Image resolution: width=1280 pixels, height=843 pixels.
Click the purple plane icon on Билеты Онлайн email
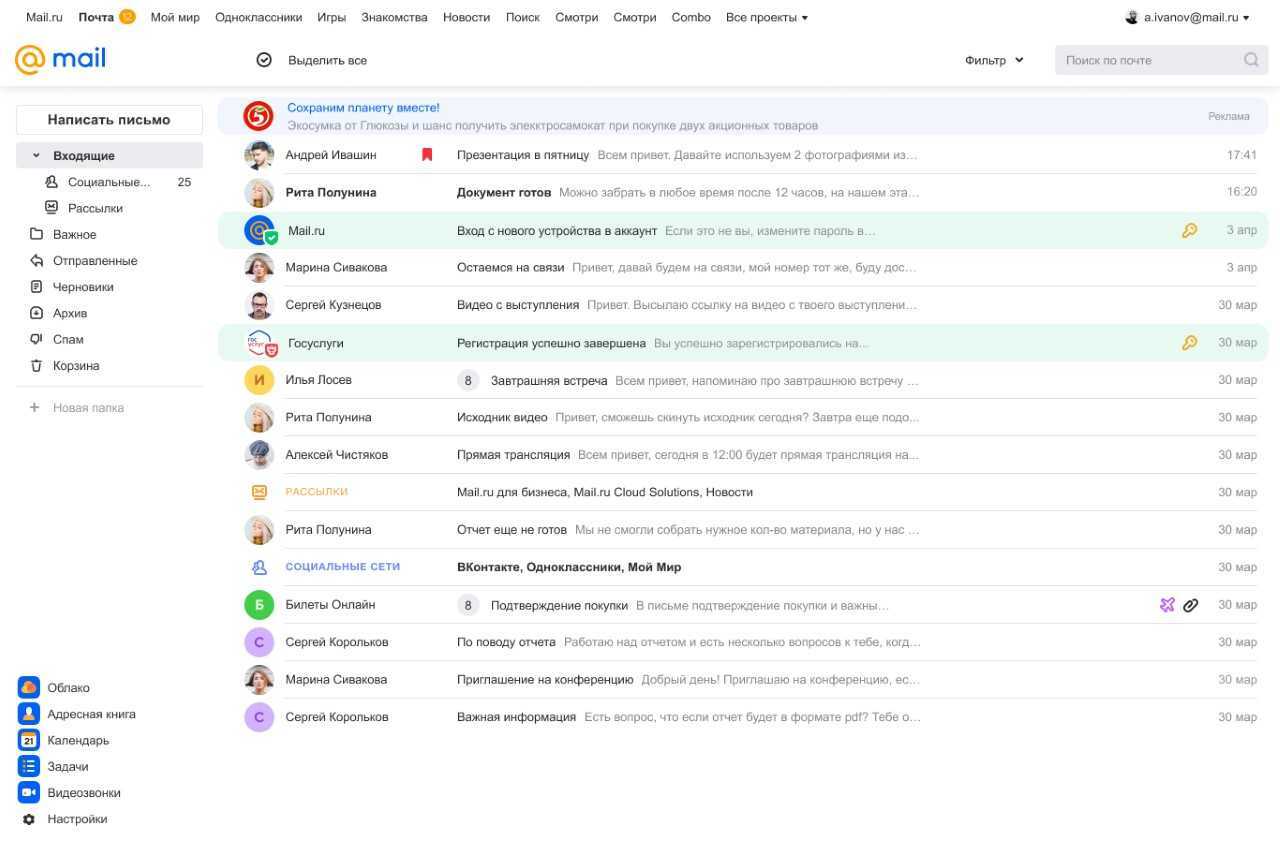[1167, 605]
